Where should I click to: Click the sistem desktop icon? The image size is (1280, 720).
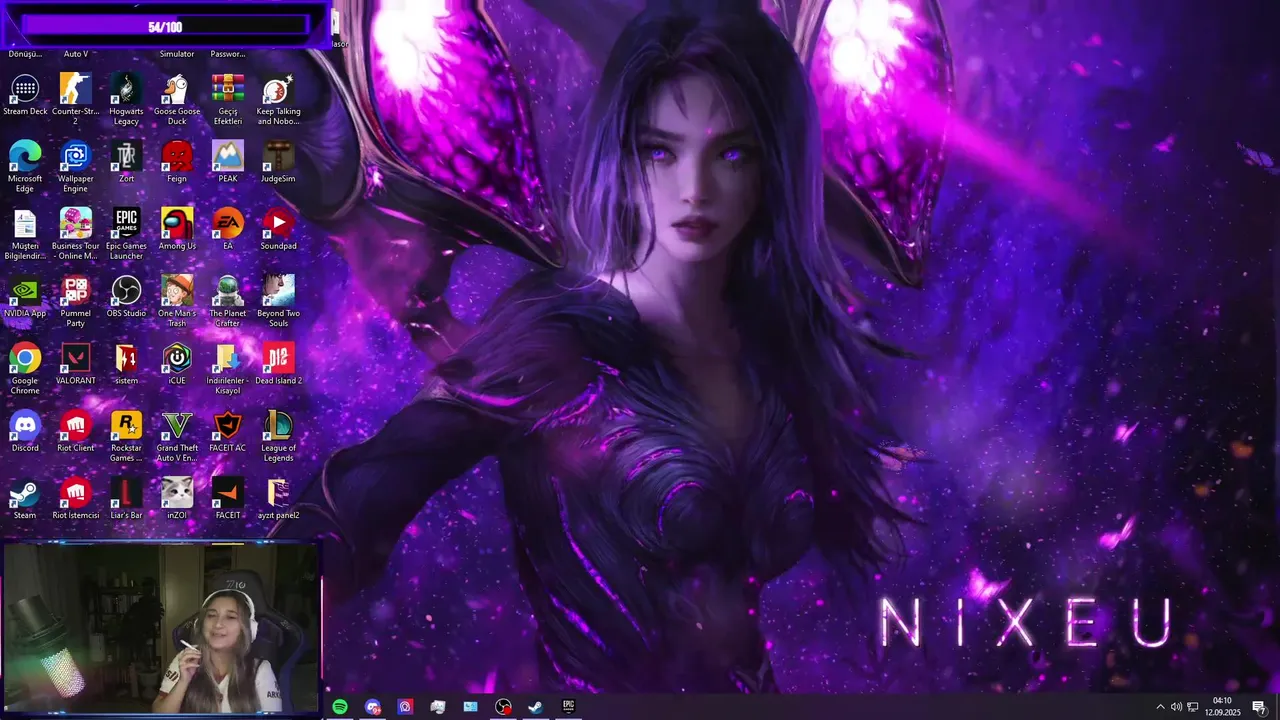click(x=126, y=364)
